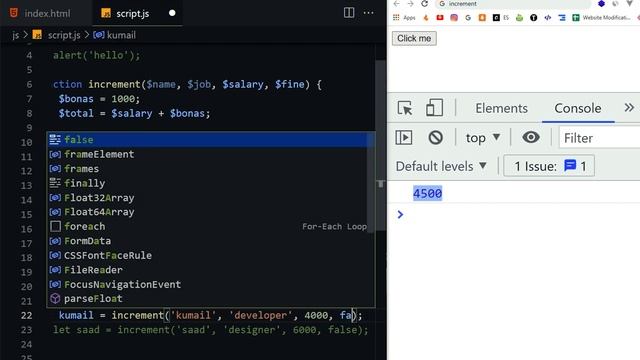Select Float64Array from the suggestions
This screenshot has width=640, height=360.
click(207, 212)
